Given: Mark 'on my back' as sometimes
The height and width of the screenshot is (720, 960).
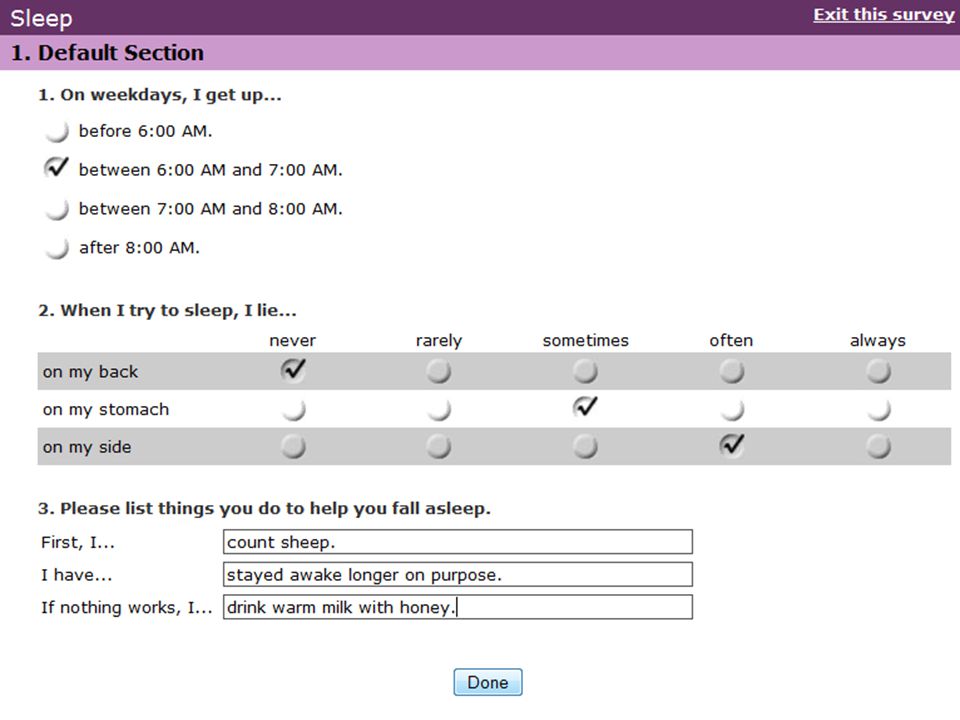Looking at the screenshot, I should point(585,371).
